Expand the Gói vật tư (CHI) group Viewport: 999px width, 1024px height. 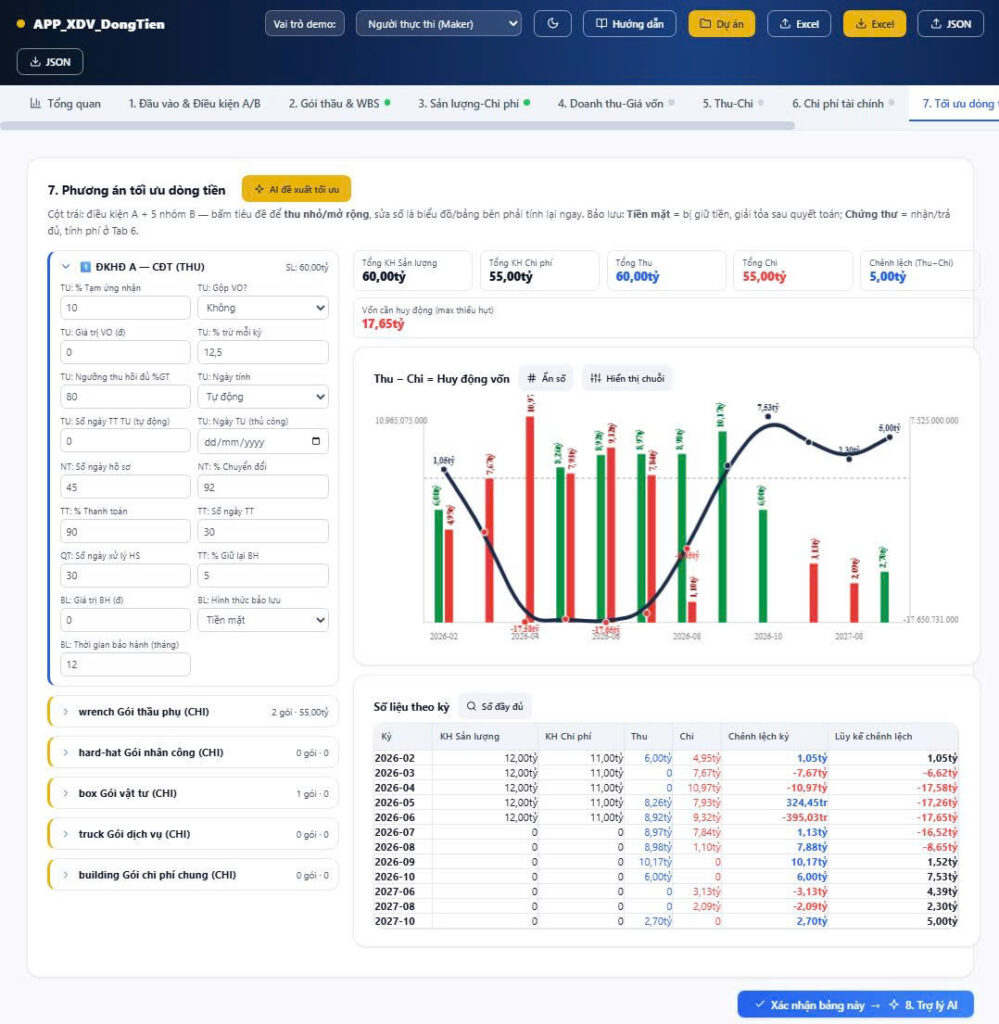point(193,793)
